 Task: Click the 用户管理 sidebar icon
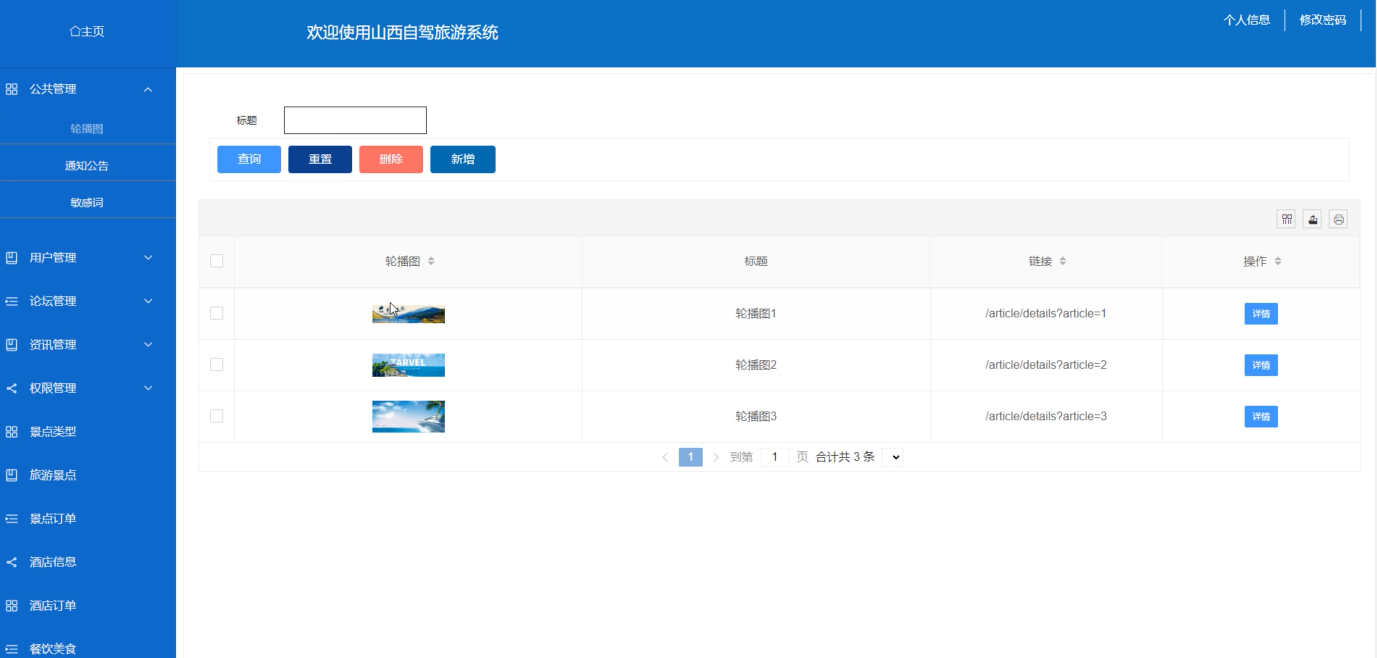pos(12,258)
